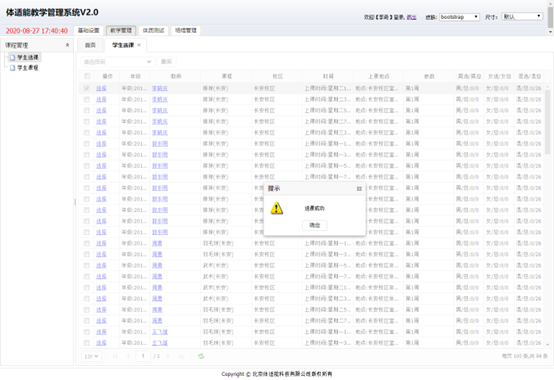
Task: Click 确定 button in the dialog
Action: click(314, 225)
